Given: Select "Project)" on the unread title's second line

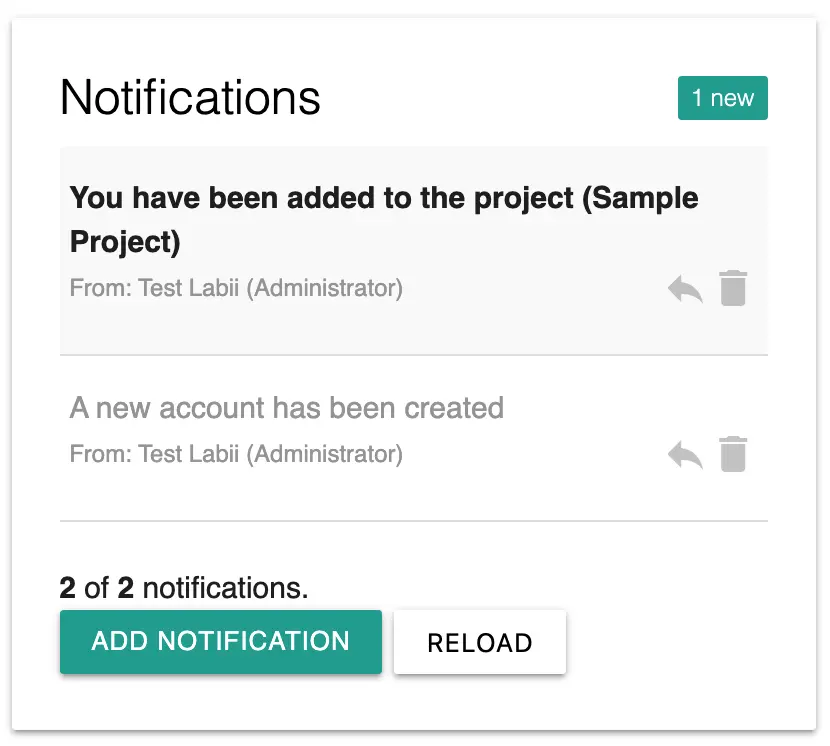Looking at the screenshot, I should pos(125,242).
